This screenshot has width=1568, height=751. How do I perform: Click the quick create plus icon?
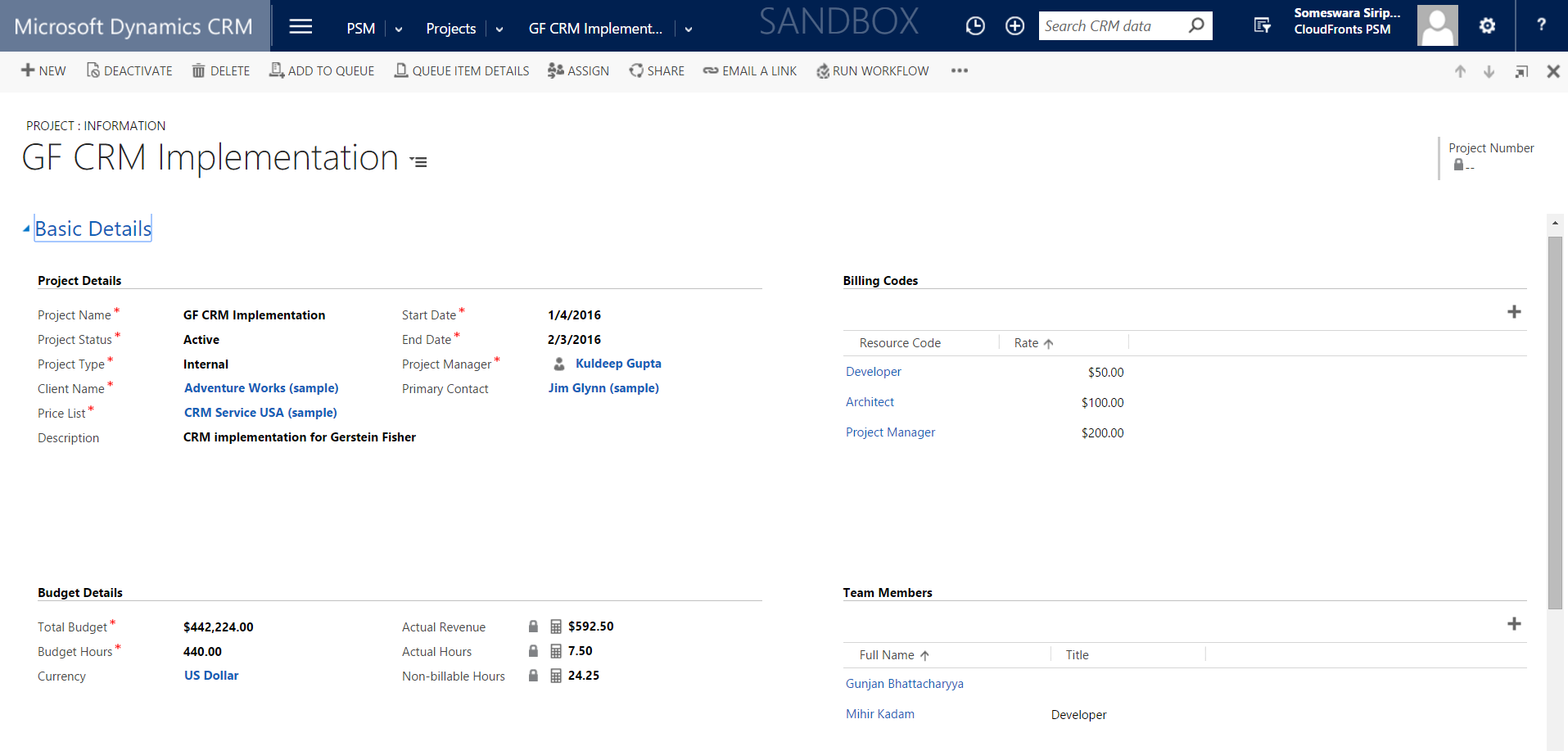coord(1014,26)
